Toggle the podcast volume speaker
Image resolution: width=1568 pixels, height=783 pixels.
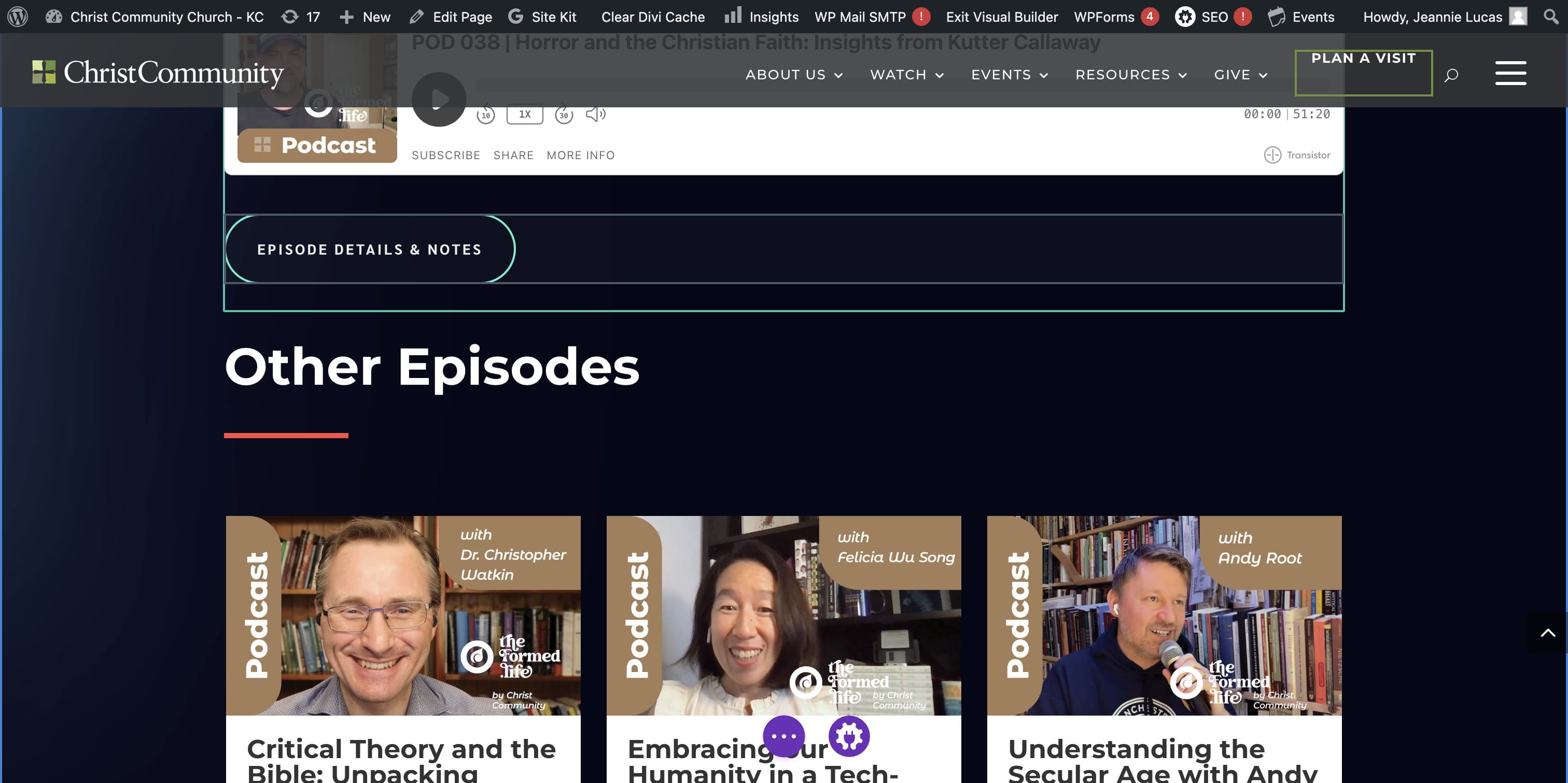pyautogui.click(x=595, y=114)
